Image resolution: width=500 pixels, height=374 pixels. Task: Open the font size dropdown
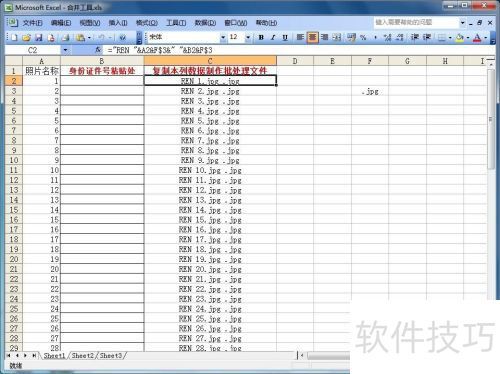248,38
